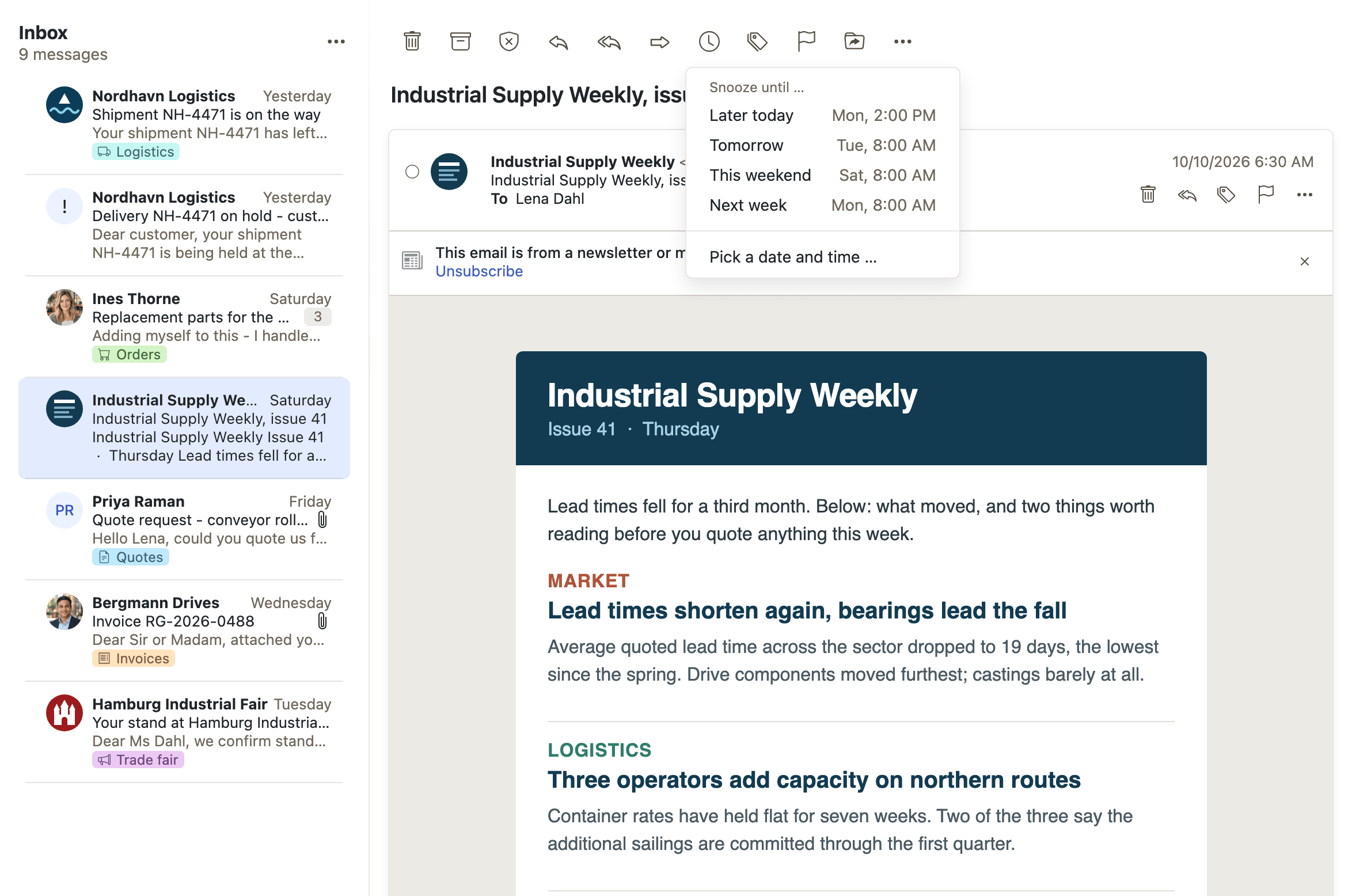This screenshot has height=896, width=1352.
Task: Open message header more options ellipsis
Action: point(1305,195)
